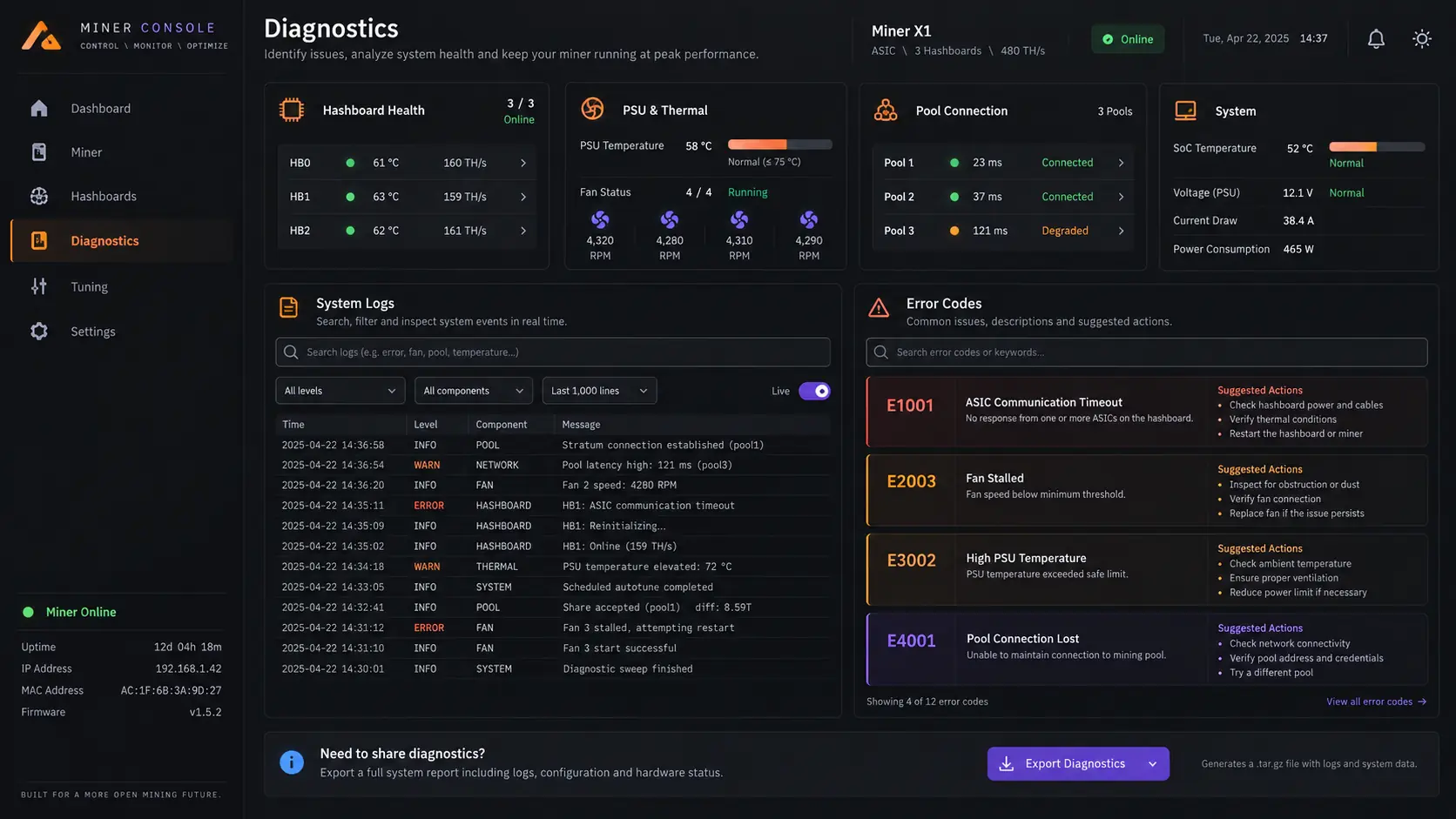Open the All levels dropdown

[340, 391]
